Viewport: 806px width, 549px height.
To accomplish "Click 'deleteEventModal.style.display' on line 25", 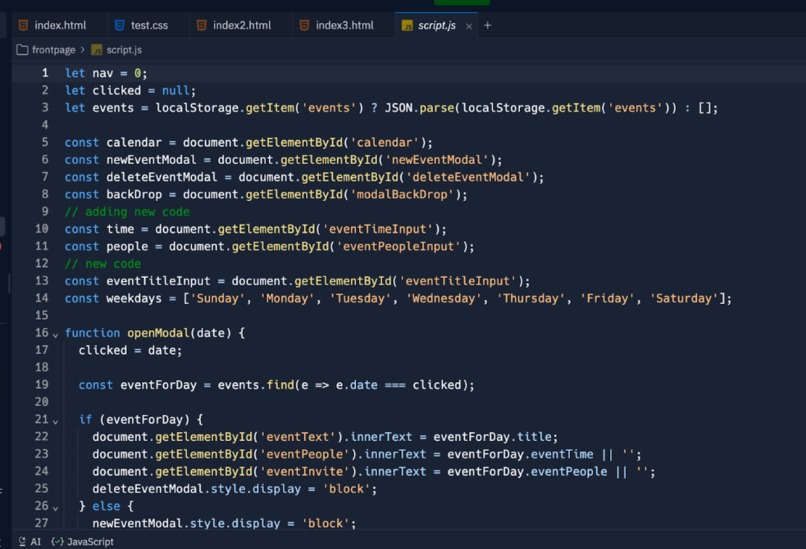I will [x=197, y=489].
